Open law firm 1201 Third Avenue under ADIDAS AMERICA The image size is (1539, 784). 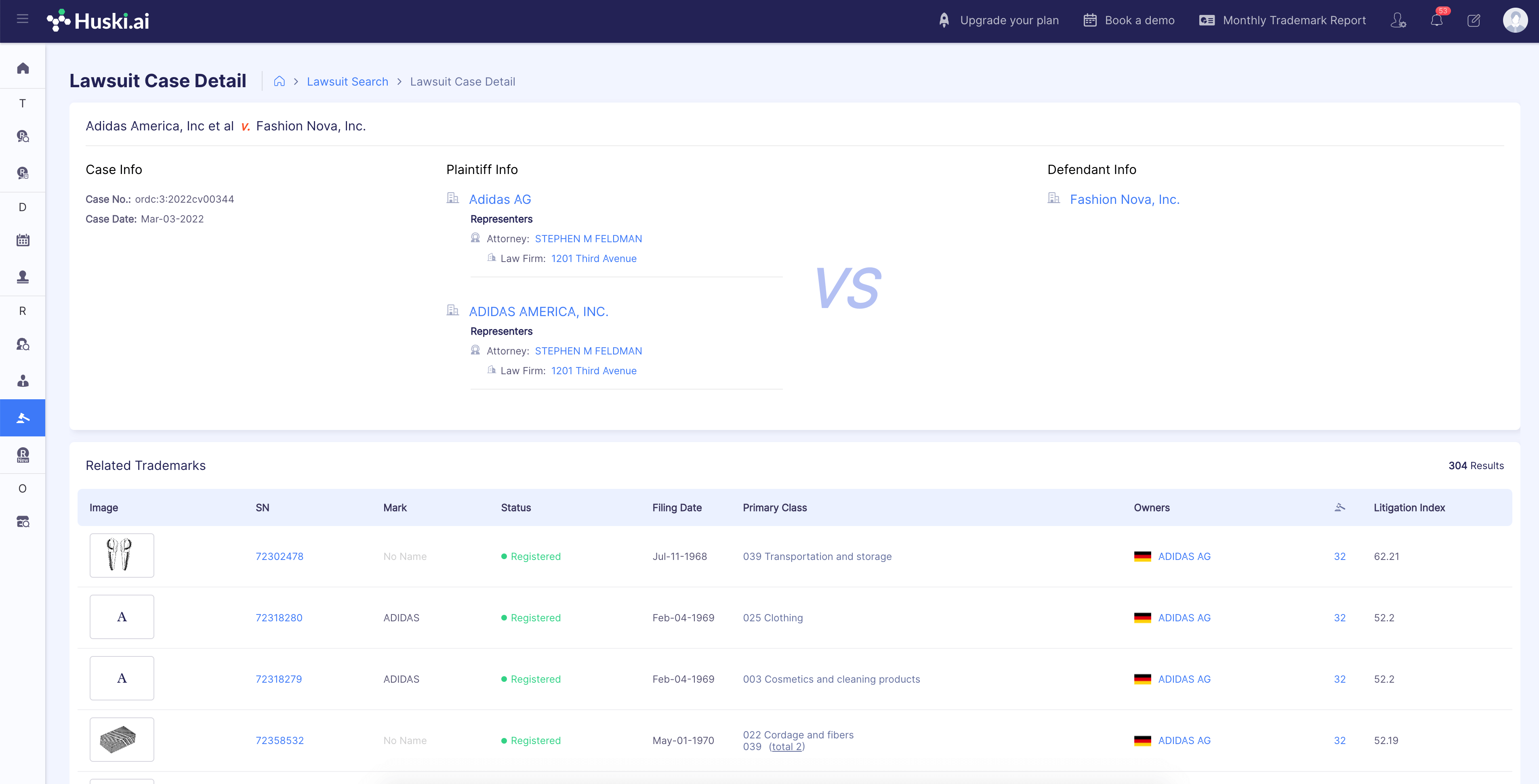pos(593,371)
